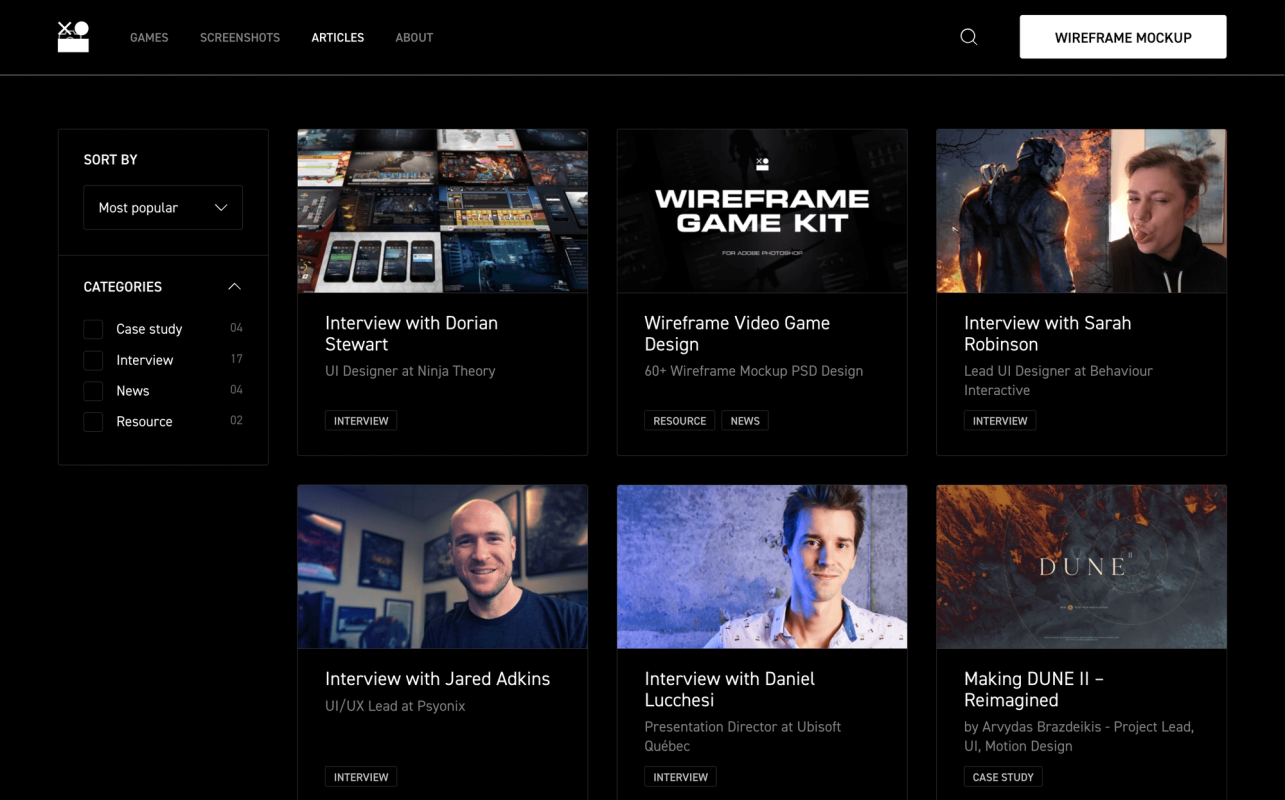Screen dimensions: 1285x800
Task: Click the "60+ Wireframe Mockup PSD Design" text
Action: [x=753, y=371]
